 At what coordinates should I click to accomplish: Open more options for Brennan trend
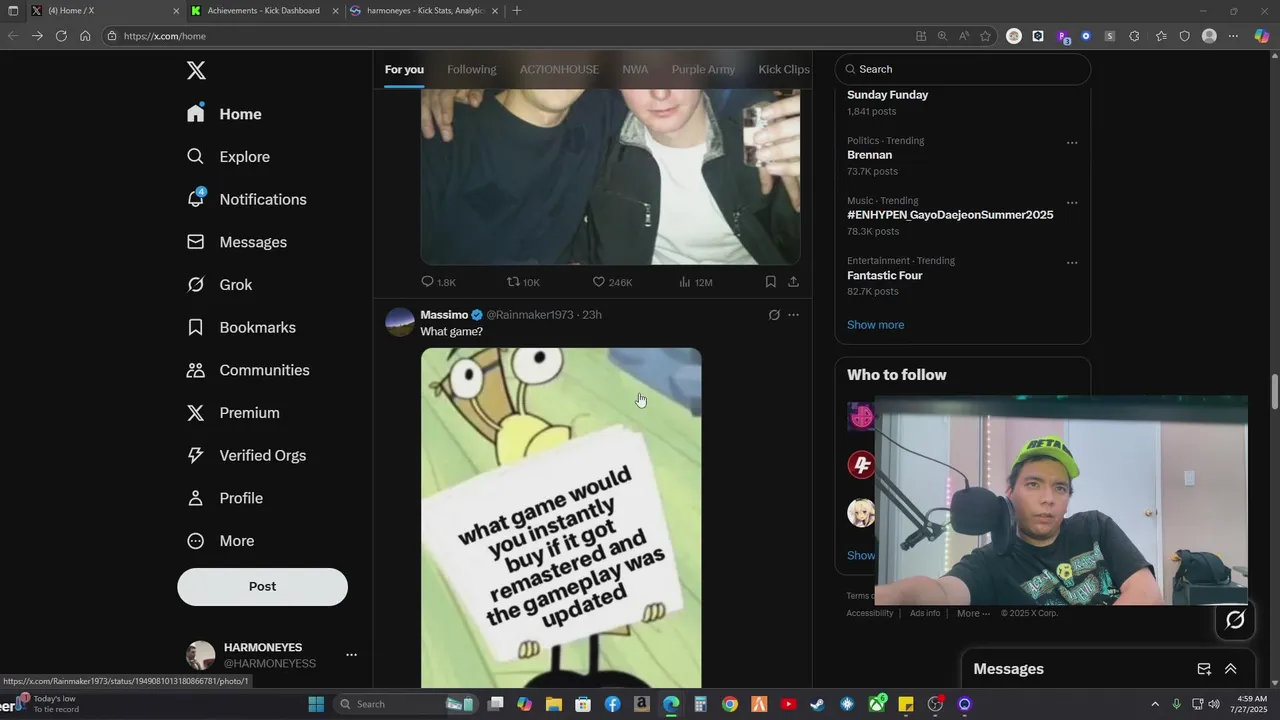1072,143
